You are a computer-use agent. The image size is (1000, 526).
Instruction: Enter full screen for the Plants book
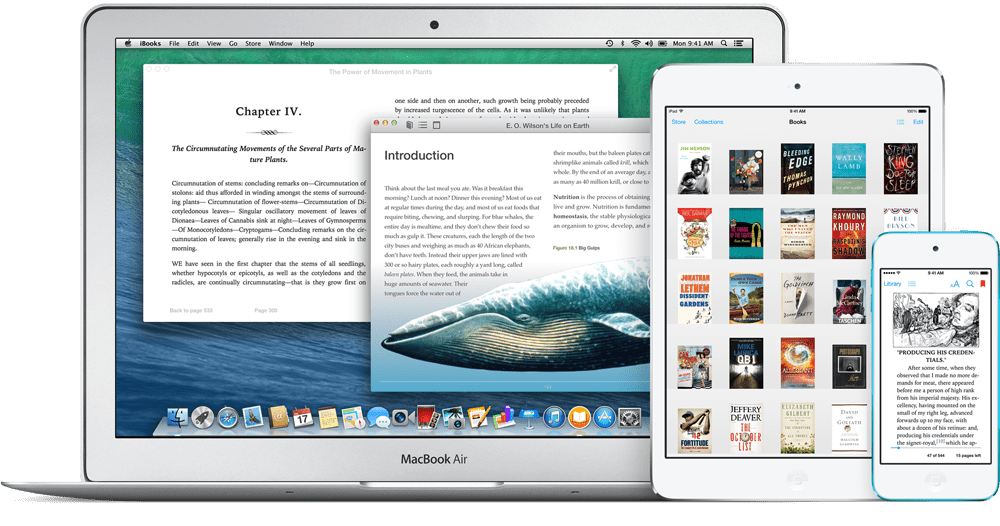point(612,69)
